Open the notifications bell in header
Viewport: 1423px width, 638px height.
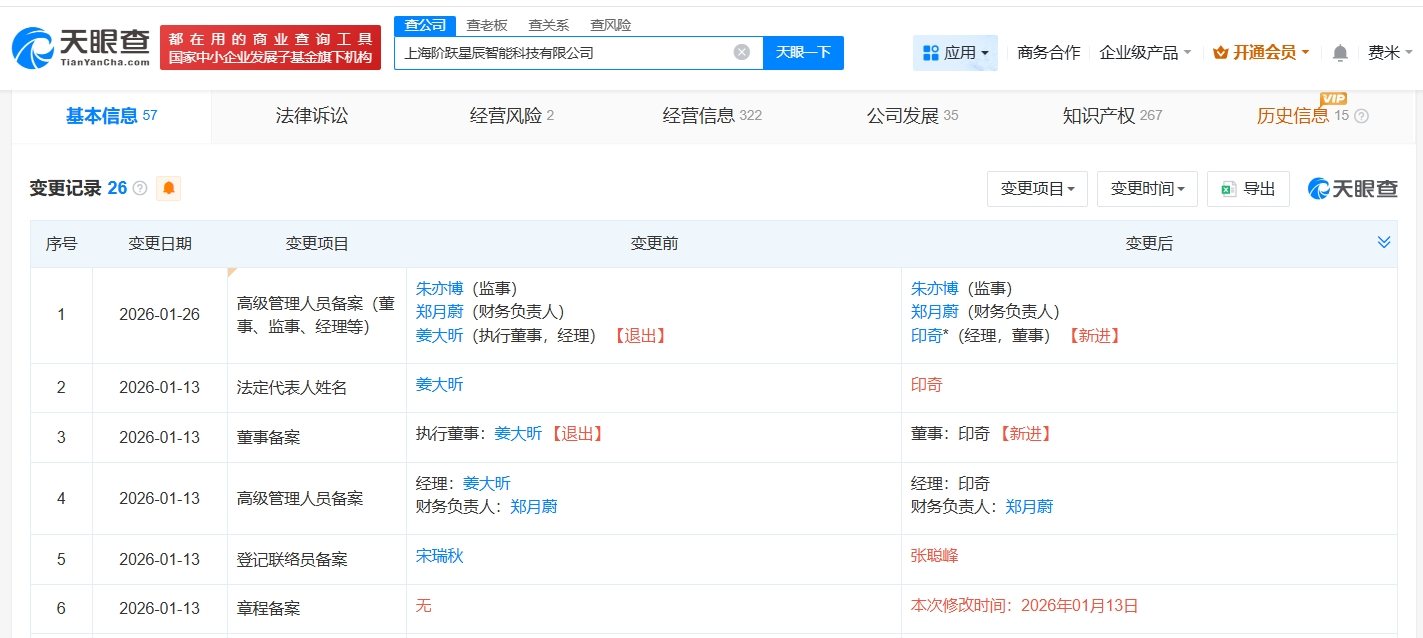[x=1340, y=53]
